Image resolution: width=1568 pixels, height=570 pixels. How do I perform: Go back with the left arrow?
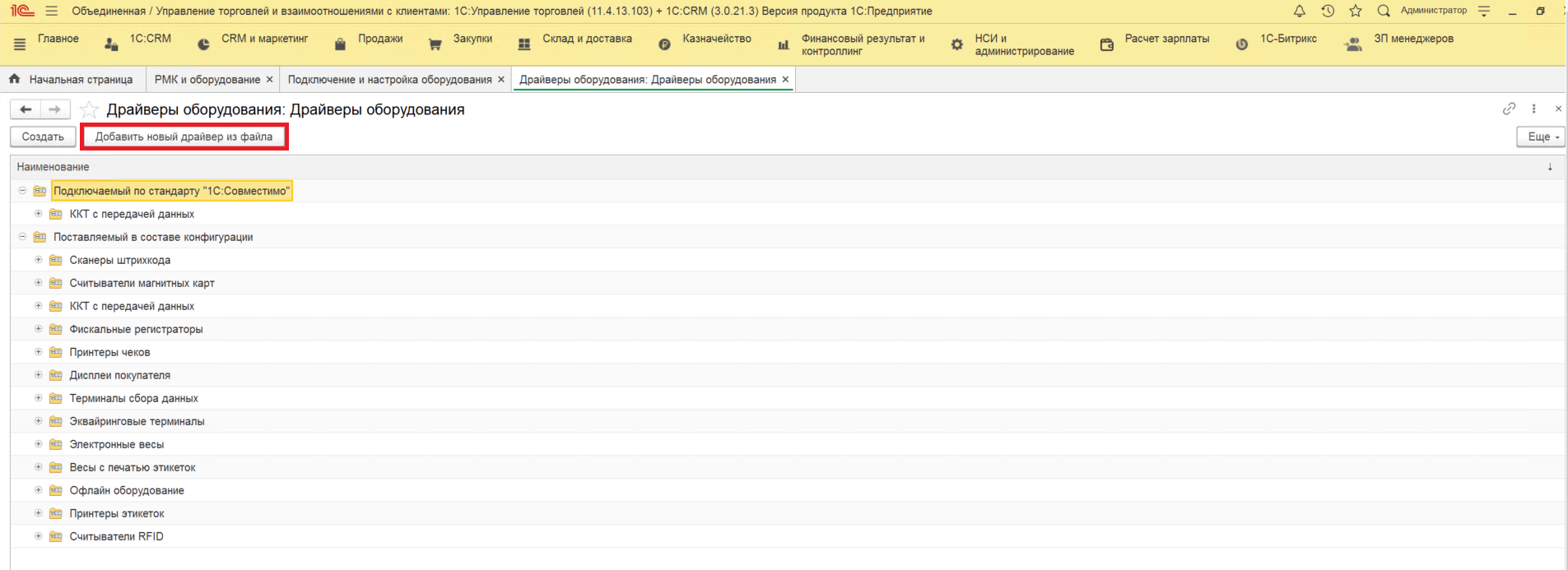[x=26, y=109]
